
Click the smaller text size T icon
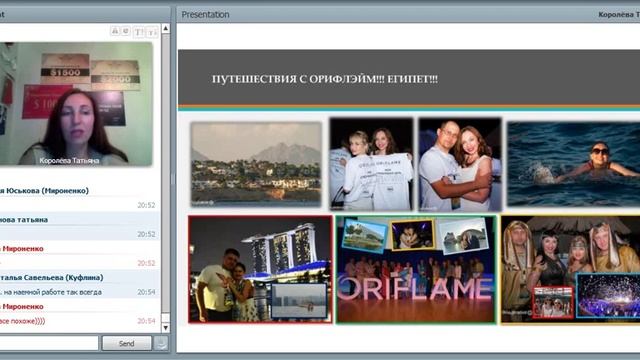152,32
